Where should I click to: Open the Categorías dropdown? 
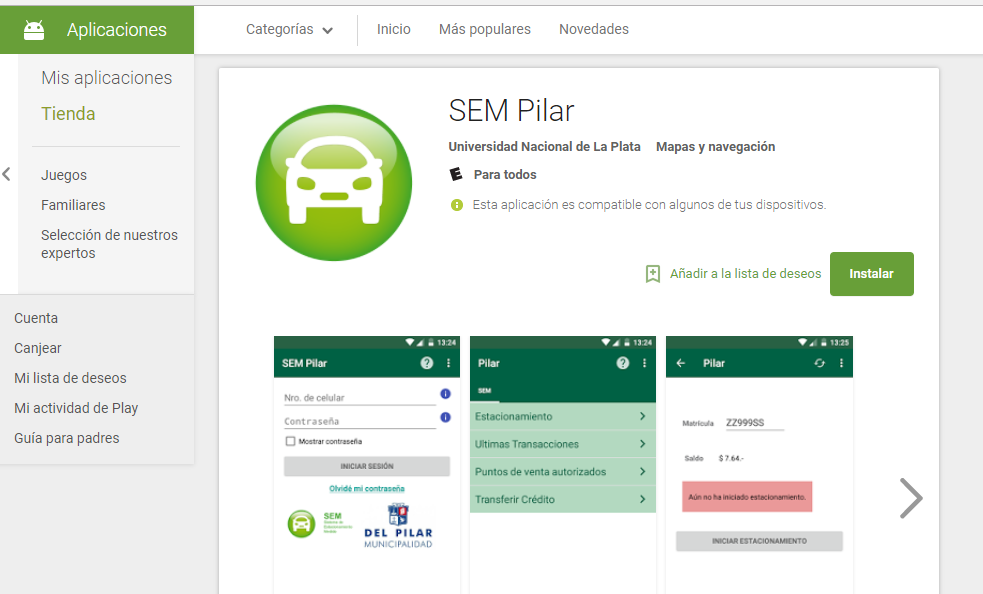[x=289, y=30]
